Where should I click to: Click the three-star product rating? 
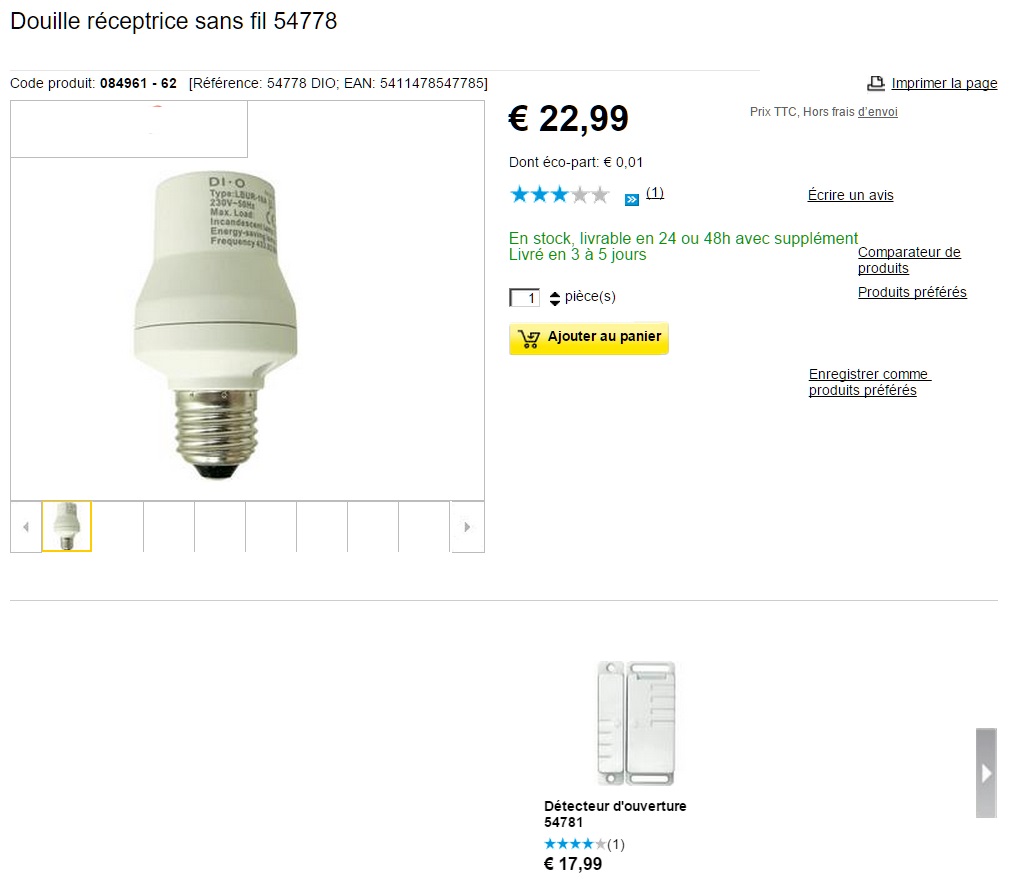[x=559, y=195]
